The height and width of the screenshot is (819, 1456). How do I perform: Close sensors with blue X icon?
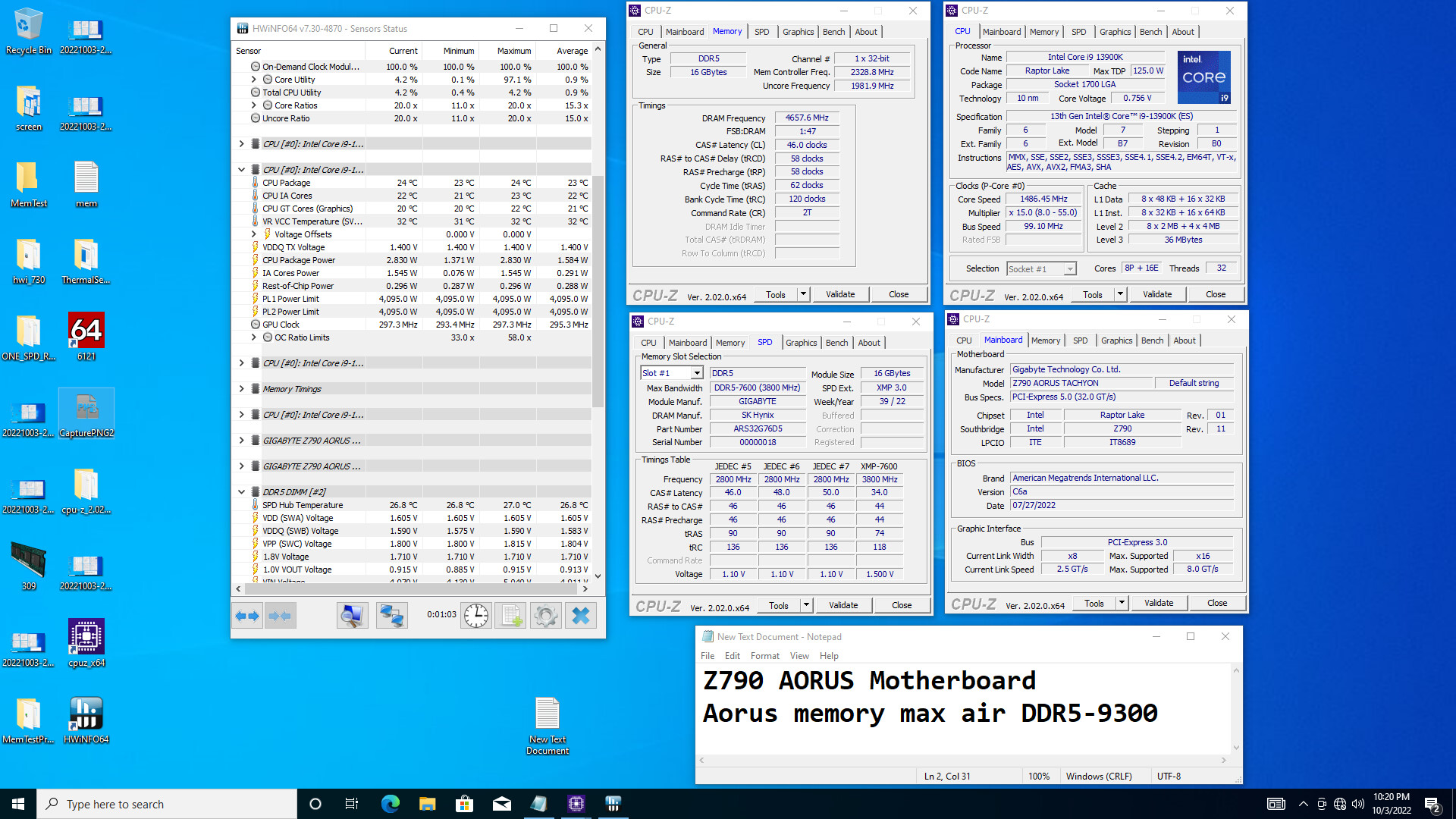[580, 616]
